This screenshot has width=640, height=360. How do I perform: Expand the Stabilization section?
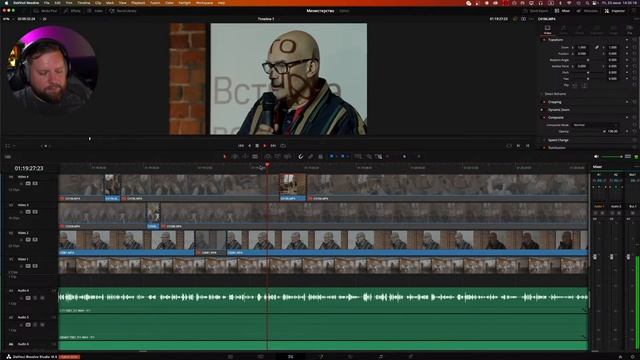pos(557,148)
